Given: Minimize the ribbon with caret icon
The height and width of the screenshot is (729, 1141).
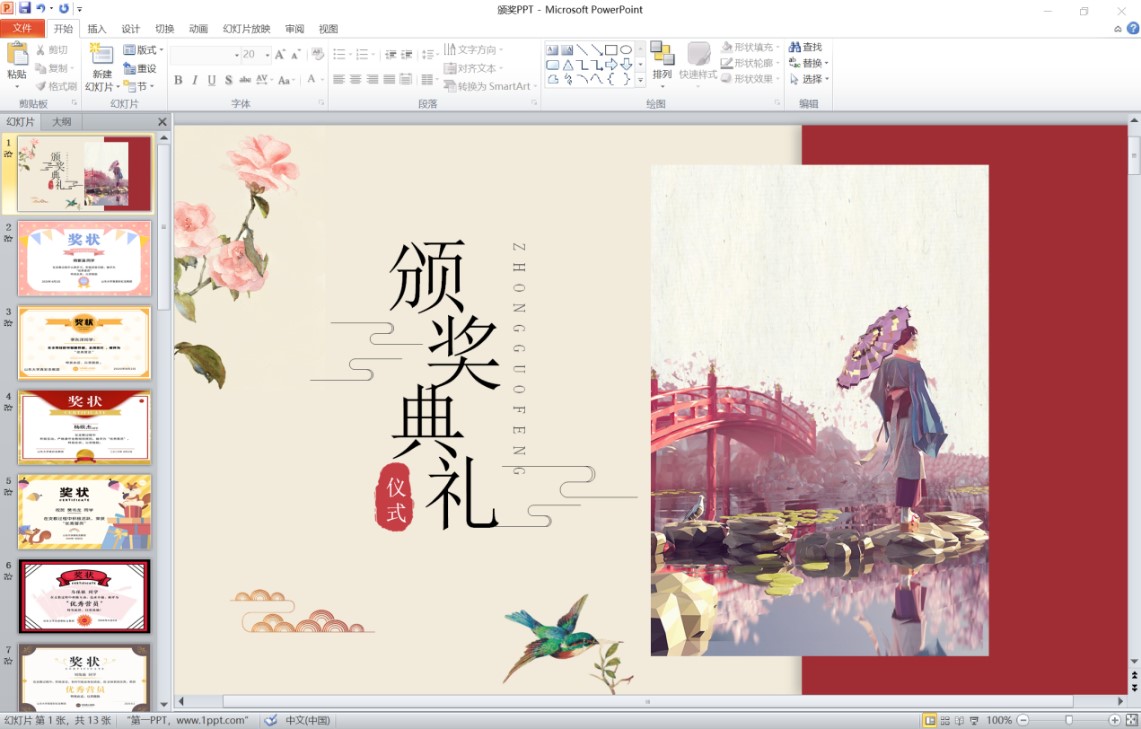Looking at the screenshot, I should (1118, 29).
